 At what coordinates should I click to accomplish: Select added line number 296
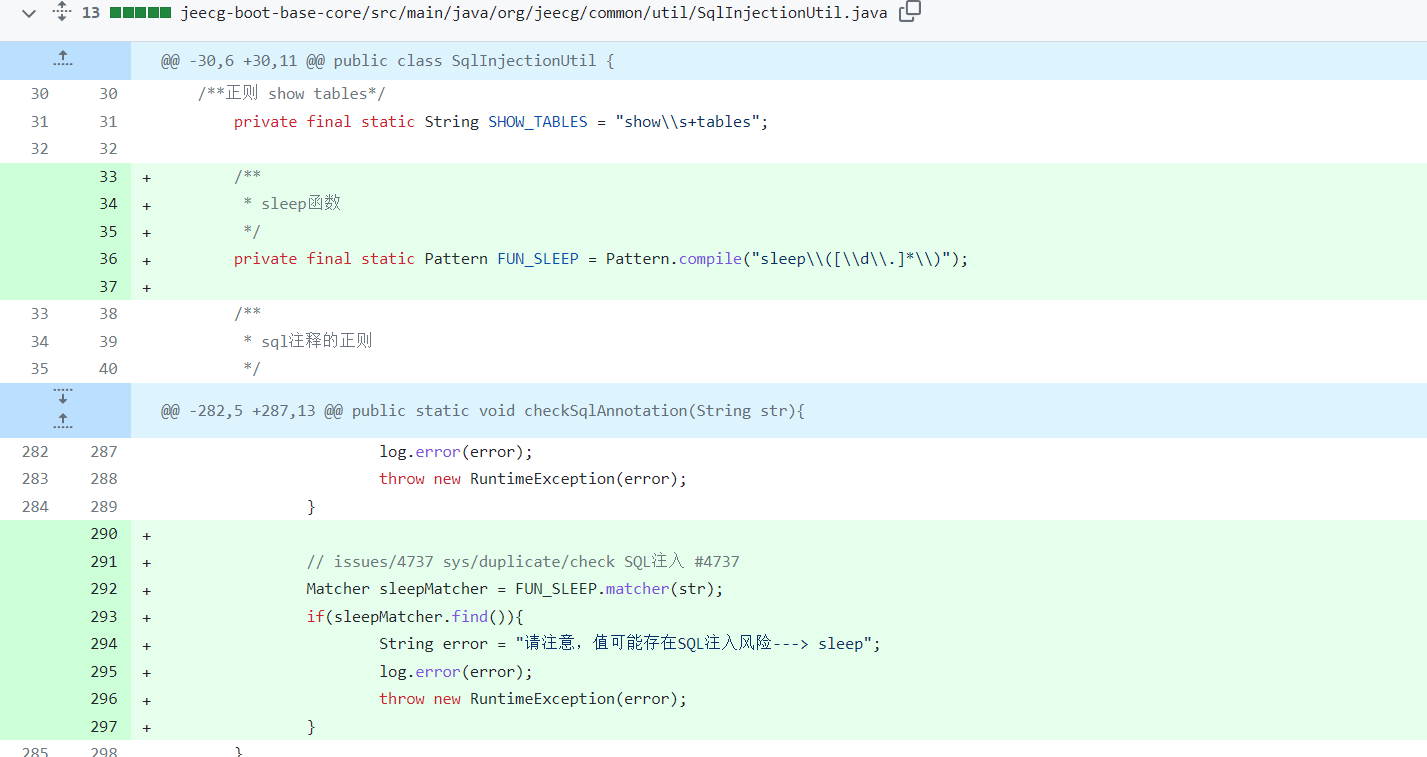point(103,699)
